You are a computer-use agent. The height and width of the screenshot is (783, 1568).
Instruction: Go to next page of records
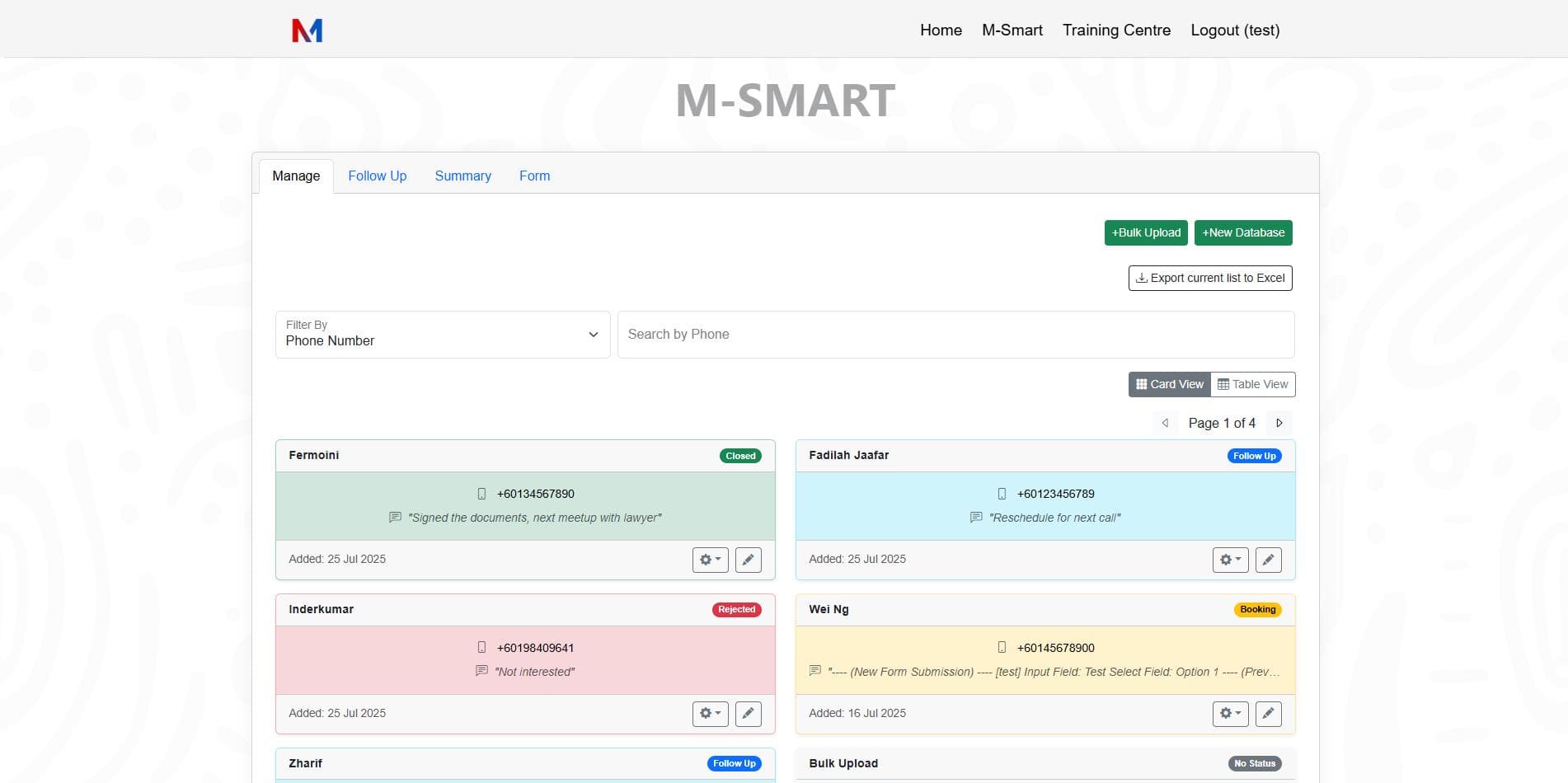pyautogui.click(x=1279, y=423)
